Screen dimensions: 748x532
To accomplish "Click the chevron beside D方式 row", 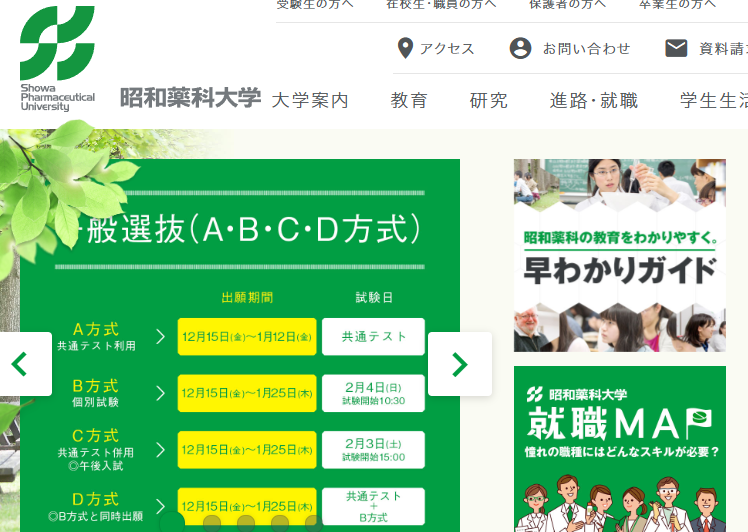I will (161, 506).
